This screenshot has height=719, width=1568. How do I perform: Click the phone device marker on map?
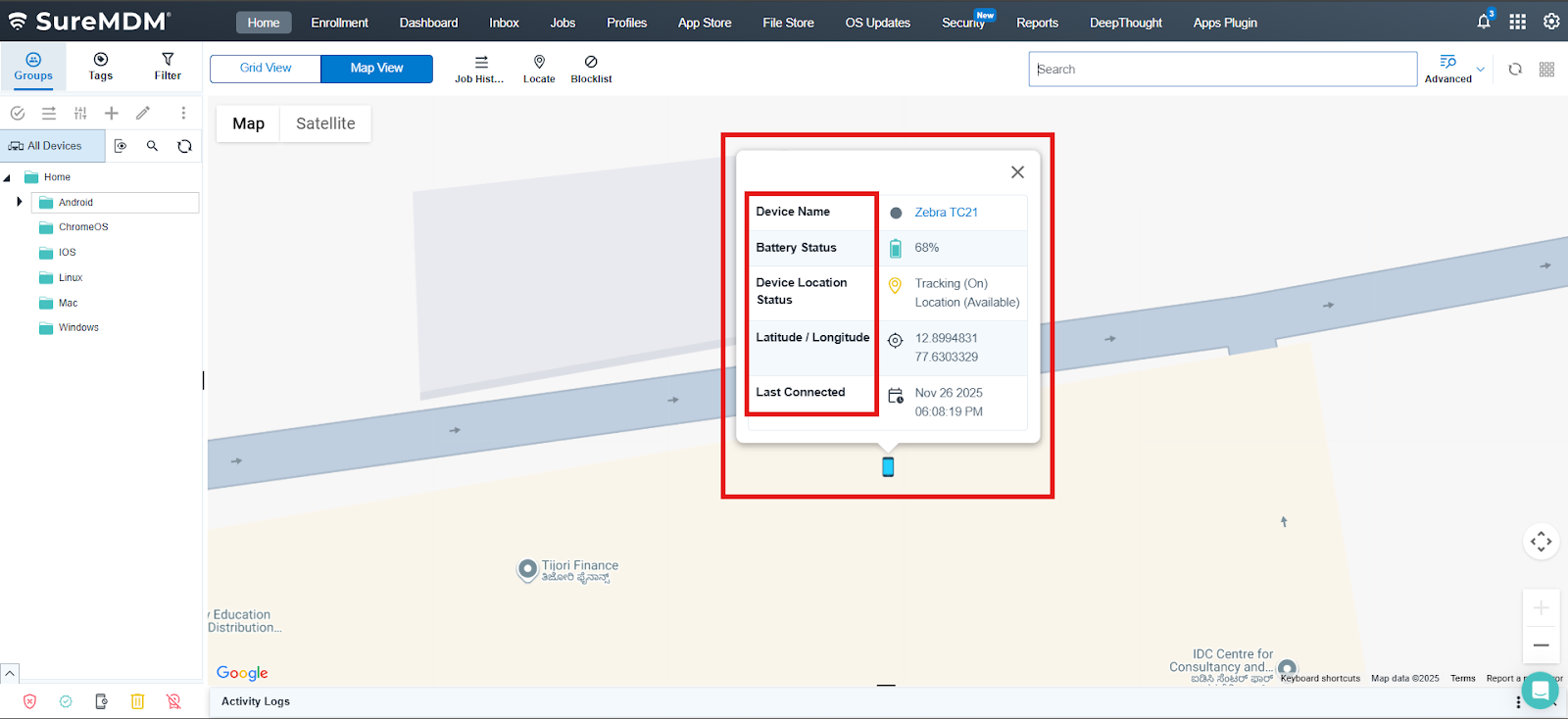click(x=888, y=467)
